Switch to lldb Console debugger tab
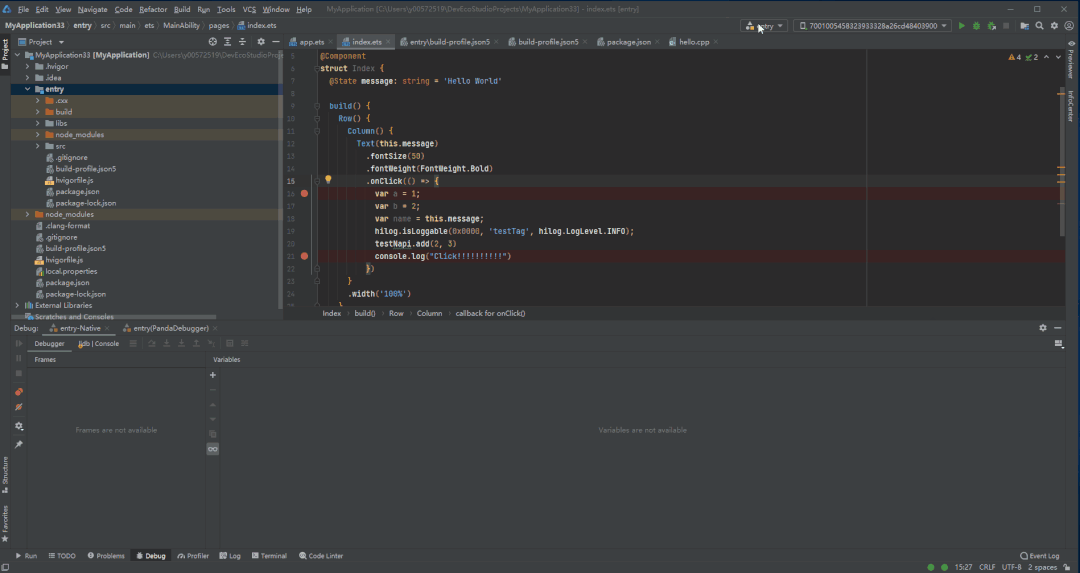 [98, 344]
